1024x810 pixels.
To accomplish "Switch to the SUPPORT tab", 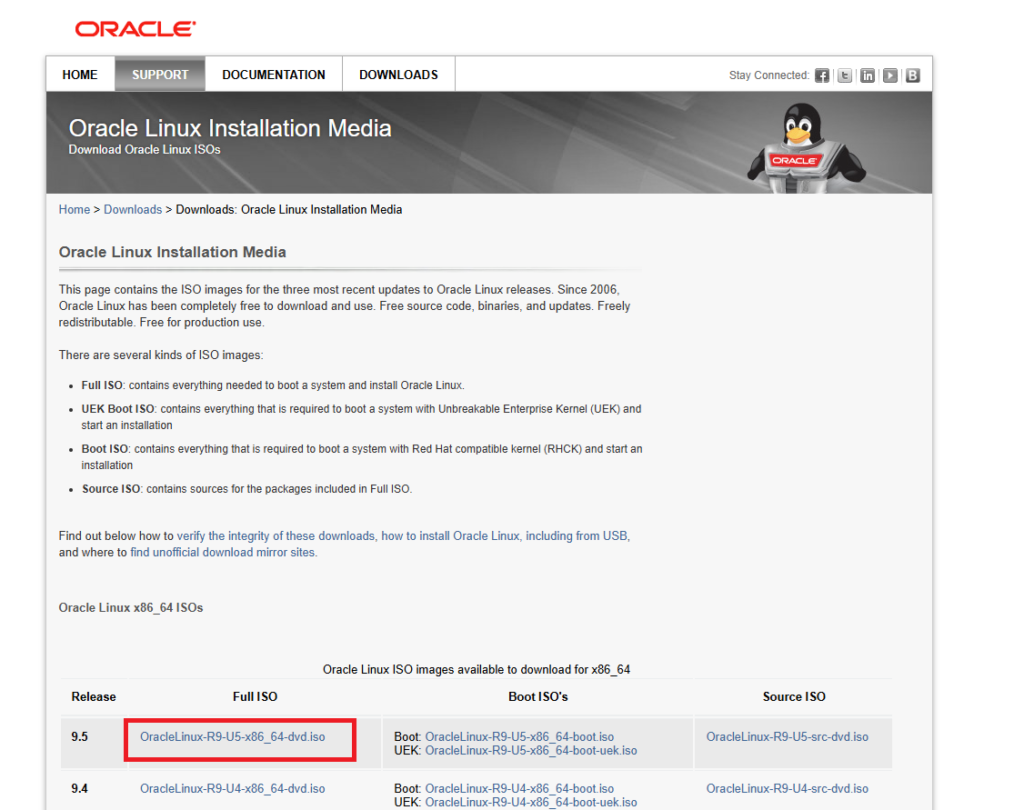I will (160, 75).
